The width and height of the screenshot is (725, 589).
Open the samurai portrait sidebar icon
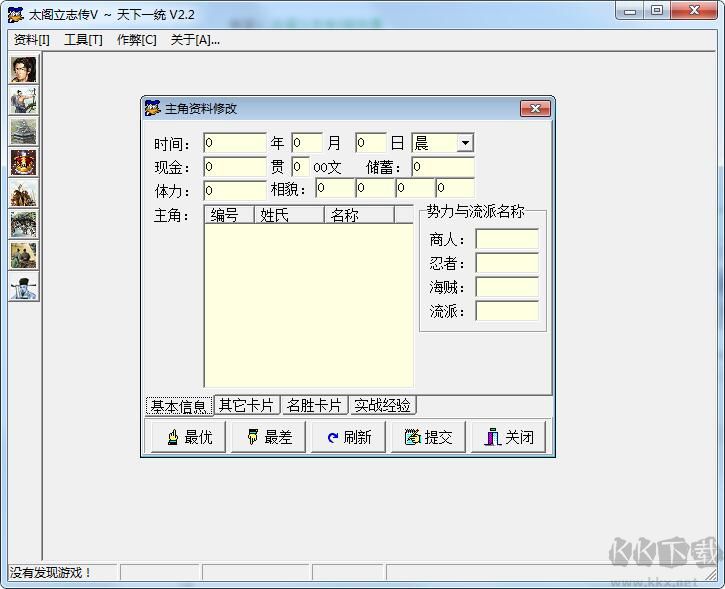tap(24, 69)
